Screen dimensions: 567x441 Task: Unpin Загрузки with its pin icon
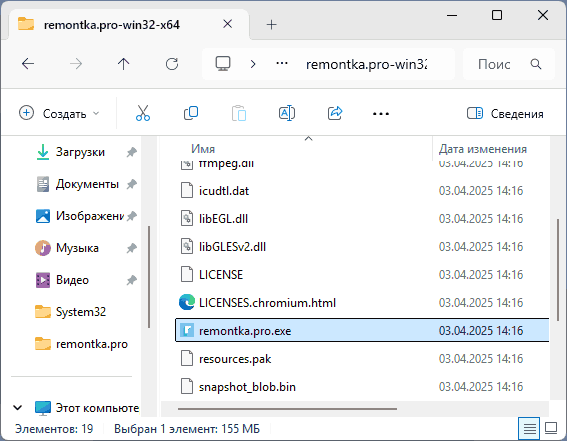132,152
